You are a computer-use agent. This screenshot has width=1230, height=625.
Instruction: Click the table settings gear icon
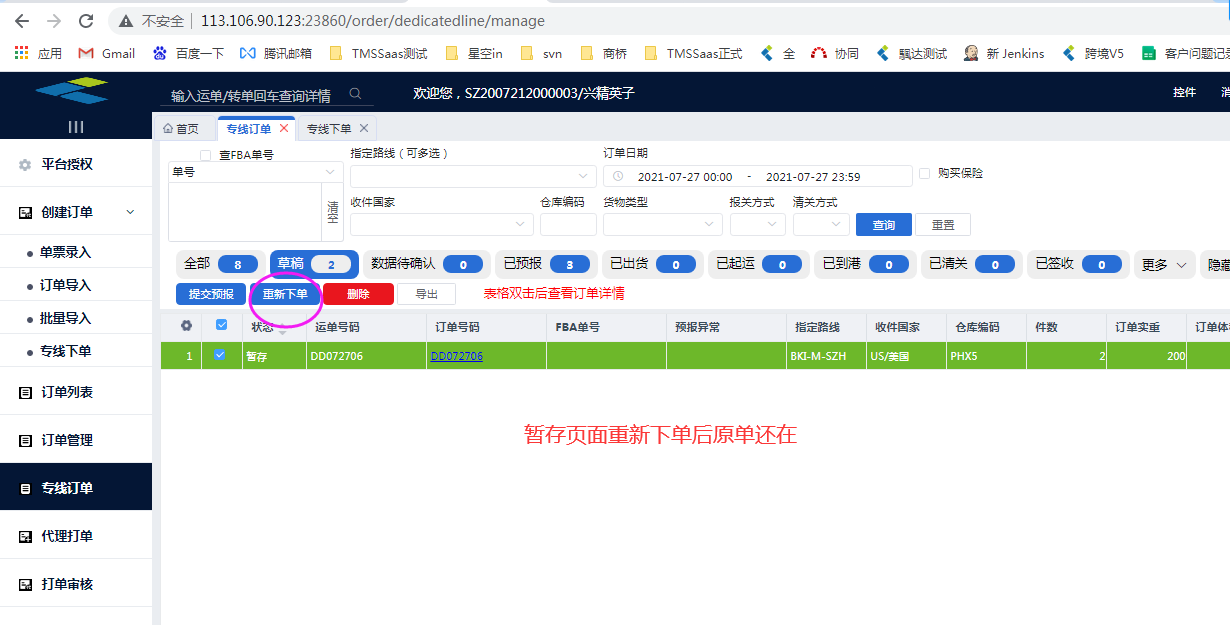click(186, 326)
